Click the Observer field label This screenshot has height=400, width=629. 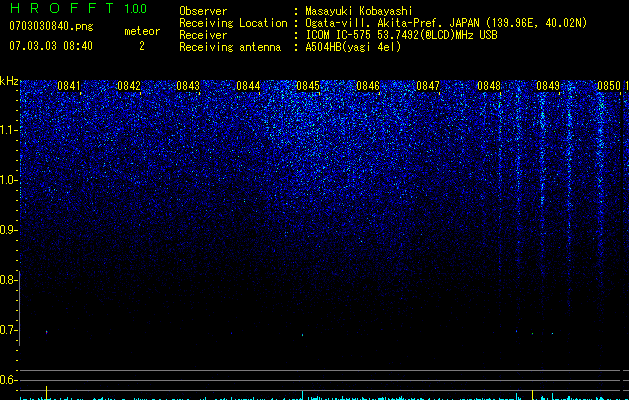coord(203,11)
